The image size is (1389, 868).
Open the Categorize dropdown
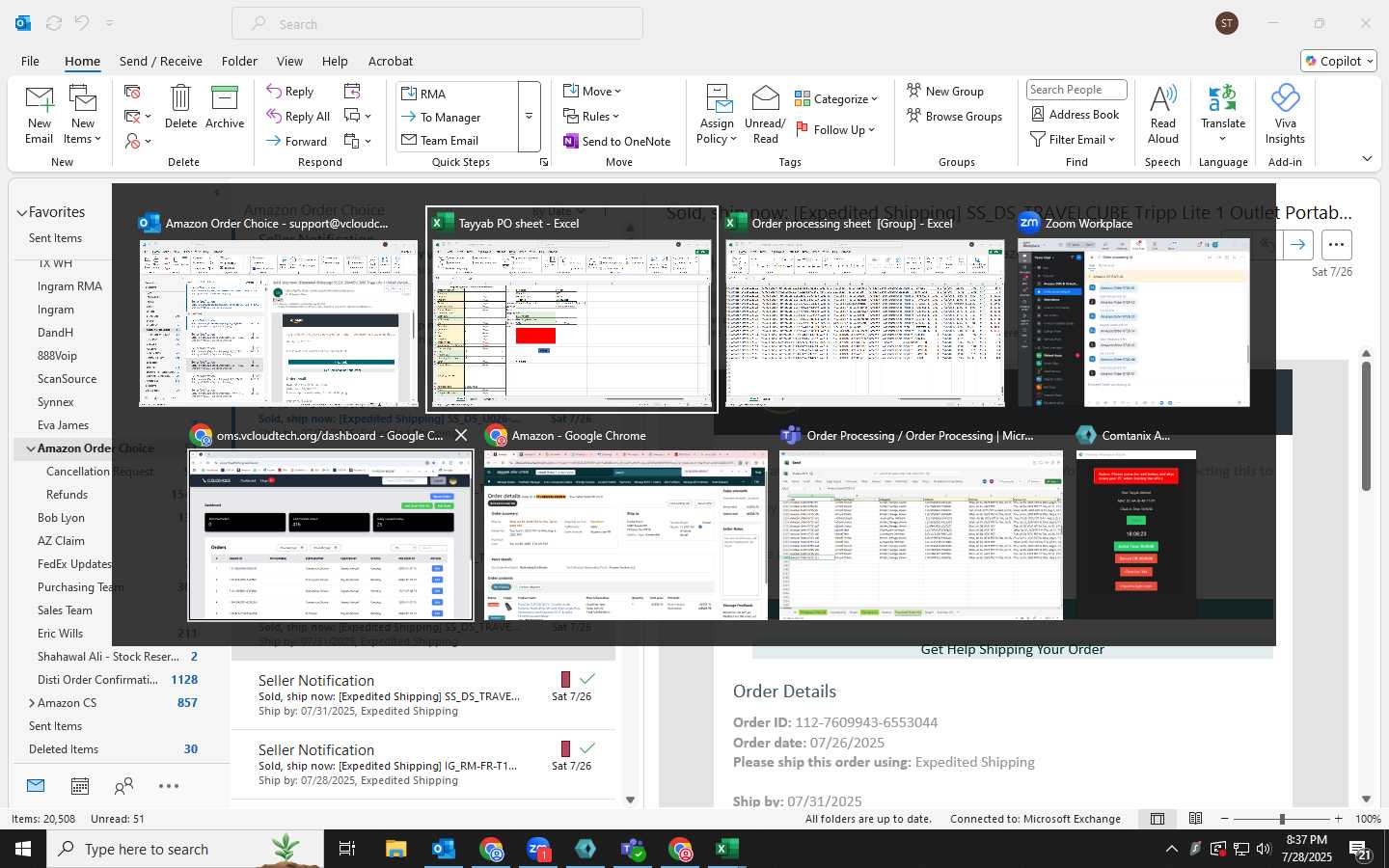point(836,98)
